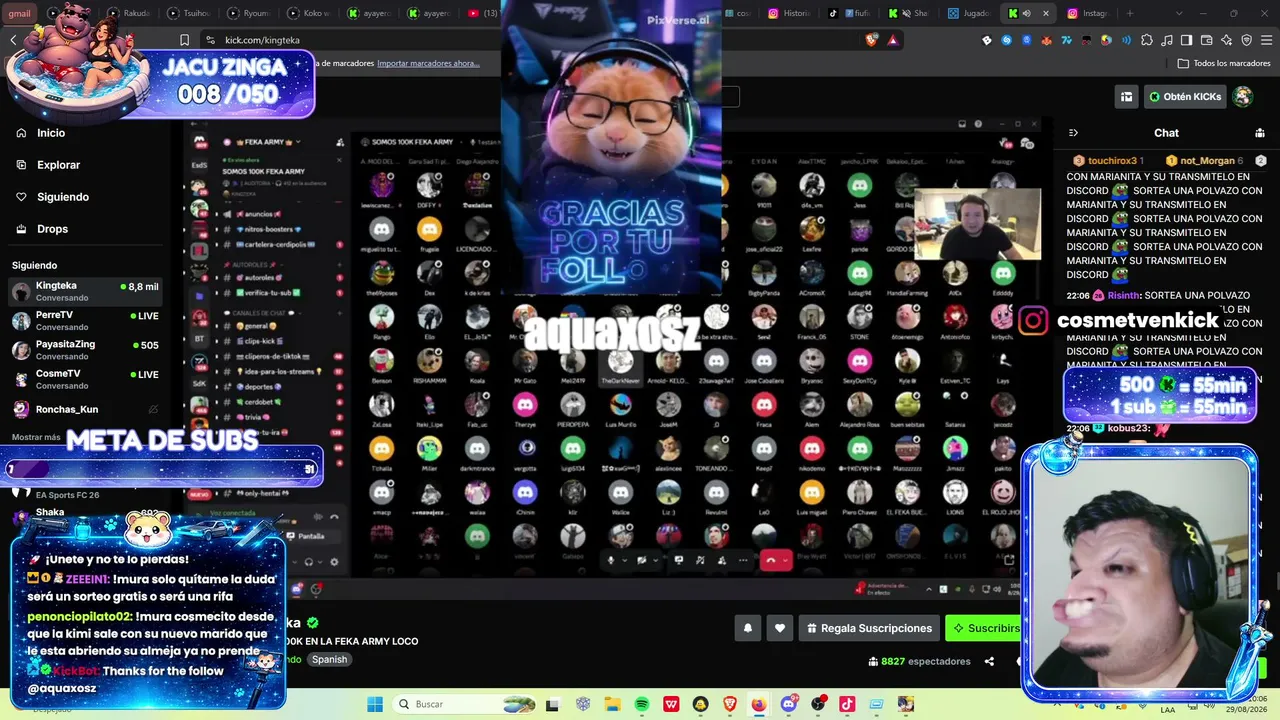Image resolution: width=1280 pixels, height=720 pixels.
Task: Open Firefox from the taskbar
Action: click(759, 704)
